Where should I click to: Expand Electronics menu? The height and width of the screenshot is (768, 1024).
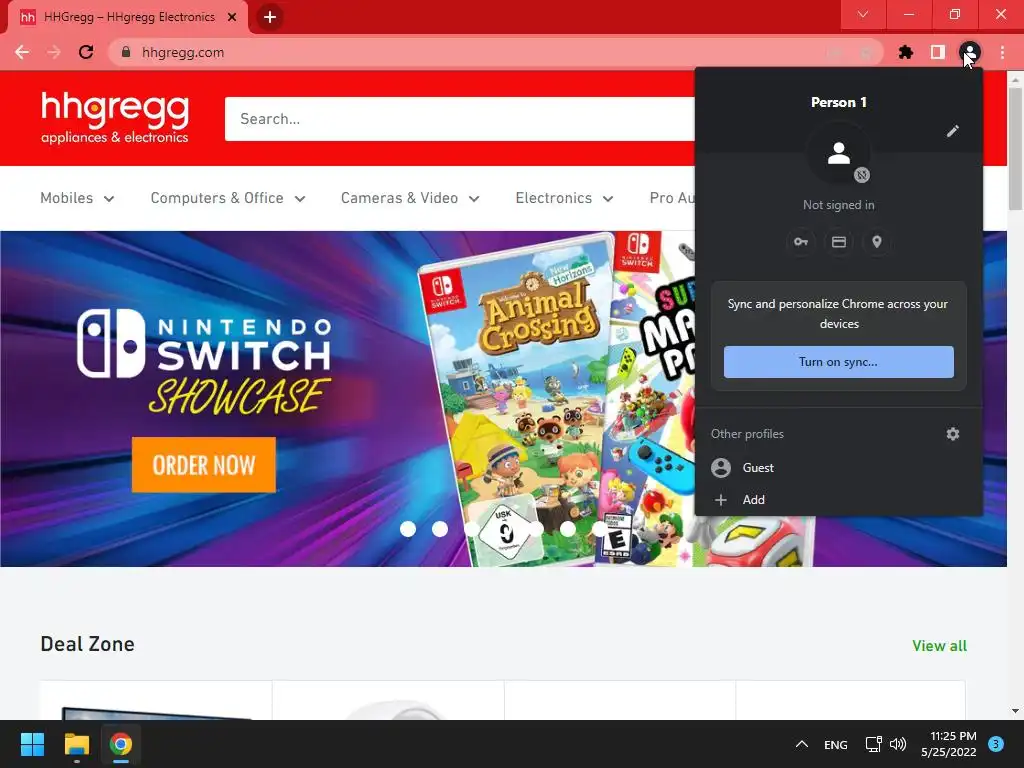click(x=564, y=198)
